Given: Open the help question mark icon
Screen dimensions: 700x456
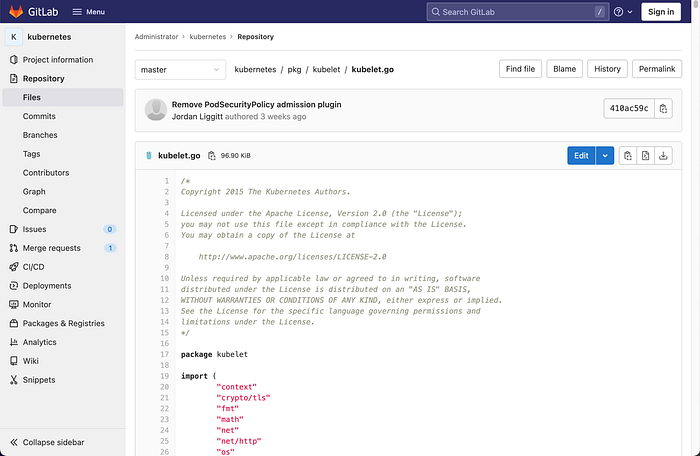Looking at the screenshot, I should [618, 12].
